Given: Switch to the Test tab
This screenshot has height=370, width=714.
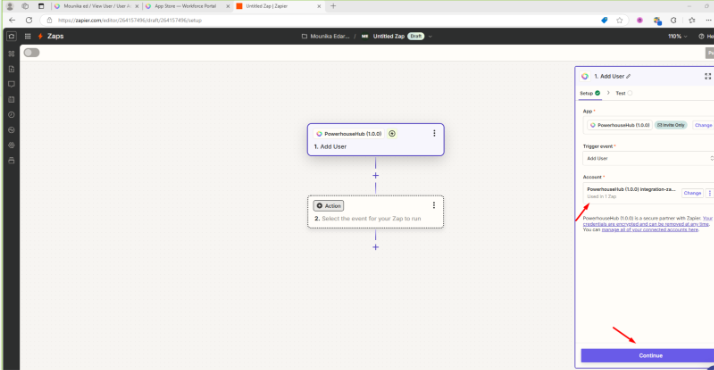Looking at the screenshot, I should coord(624,93).
